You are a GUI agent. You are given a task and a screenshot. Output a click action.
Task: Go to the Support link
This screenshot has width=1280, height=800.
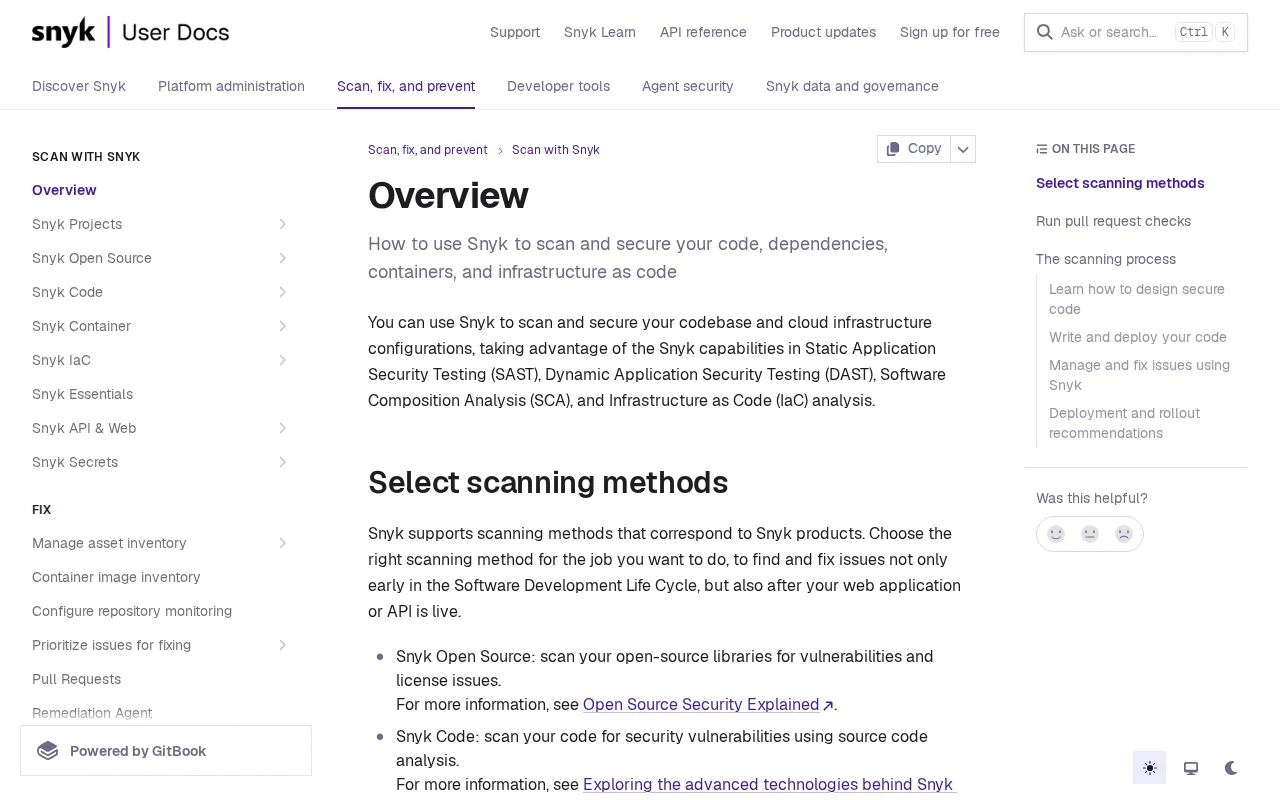[515, 32]
